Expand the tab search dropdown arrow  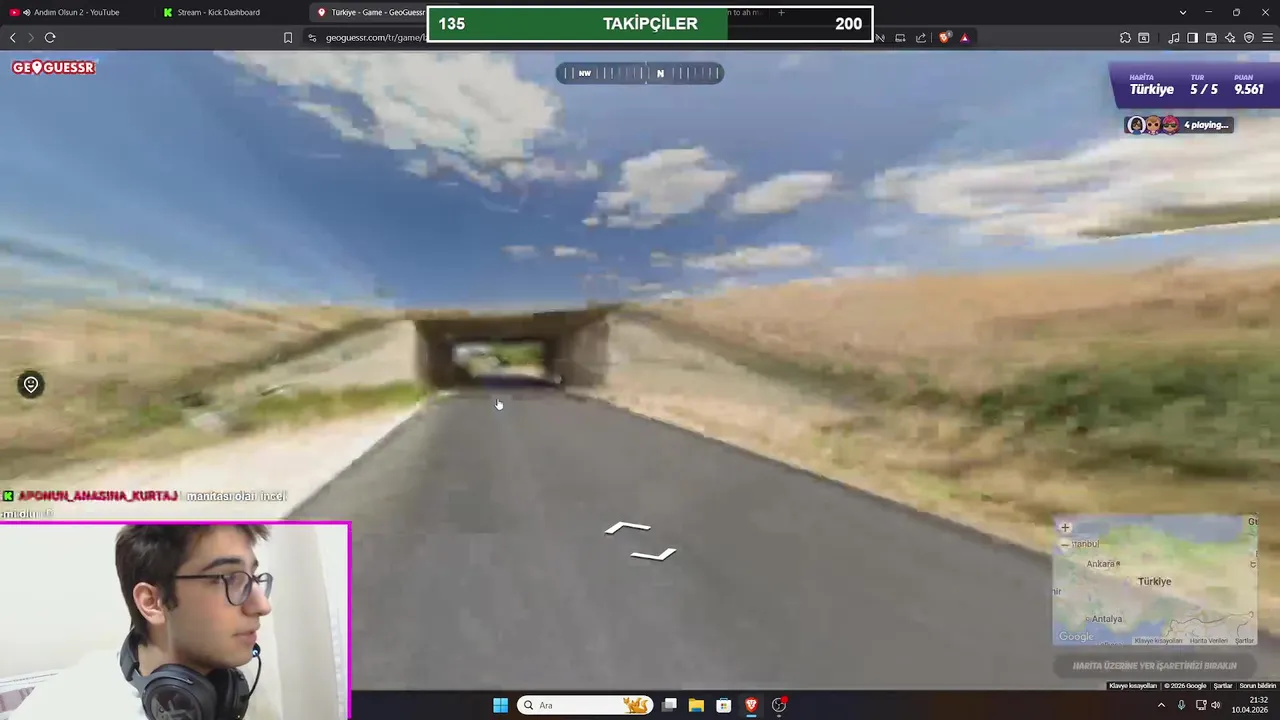pyautogui.click(x=1183, y=12)
